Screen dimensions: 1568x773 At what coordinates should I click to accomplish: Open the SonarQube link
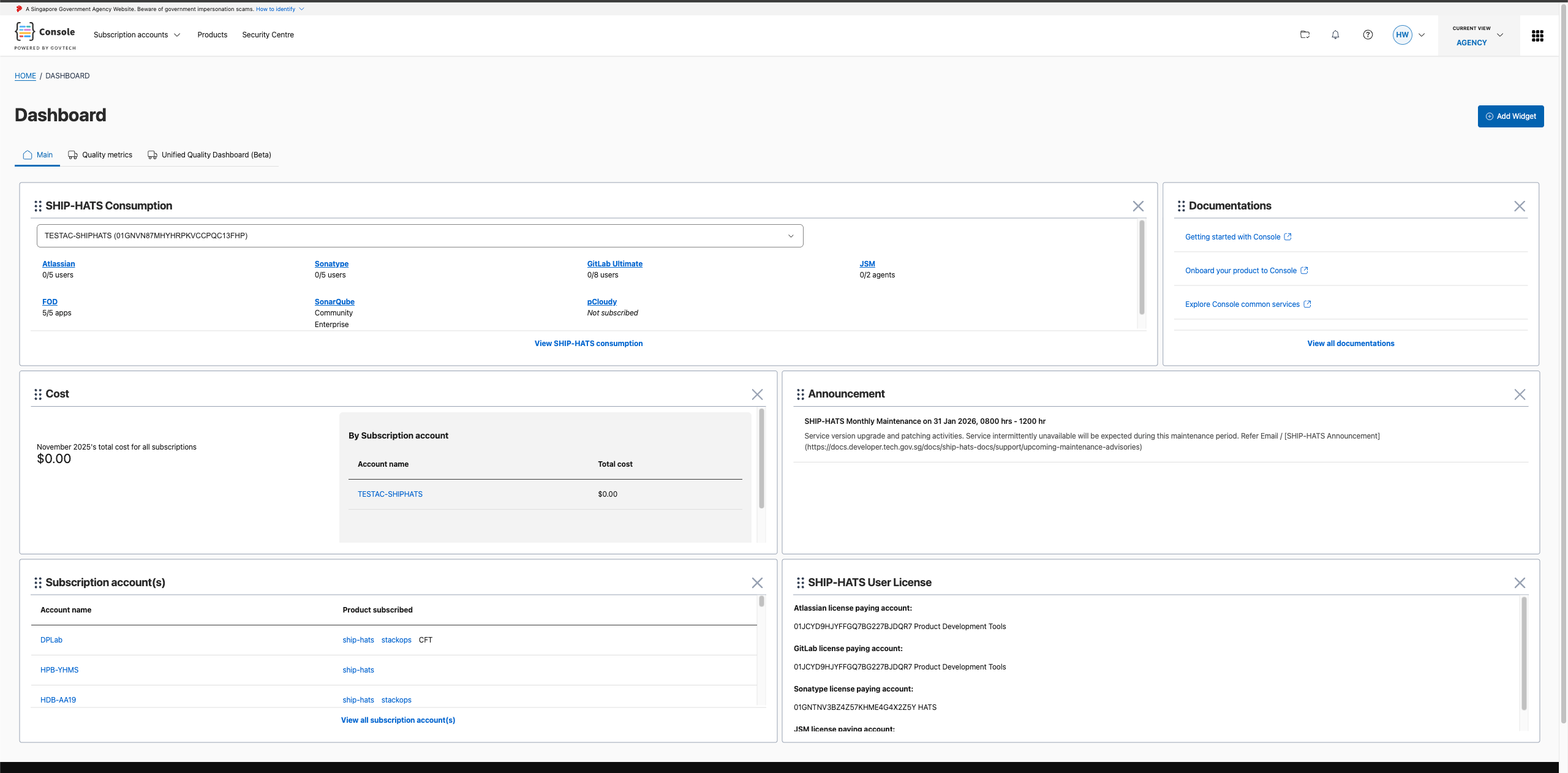334,302
